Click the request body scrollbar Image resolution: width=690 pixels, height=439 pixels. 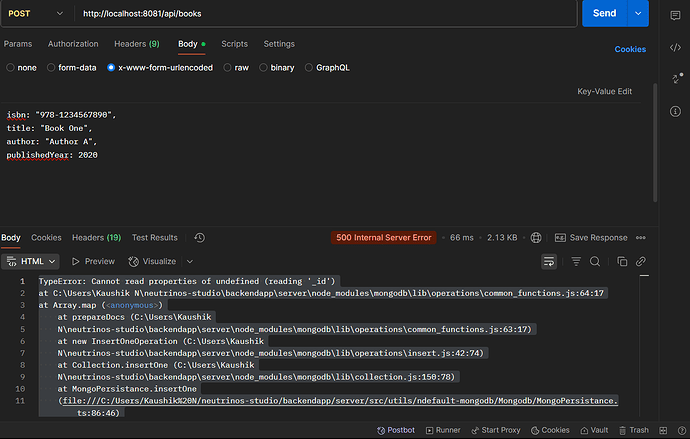click(x=655, y=142)
